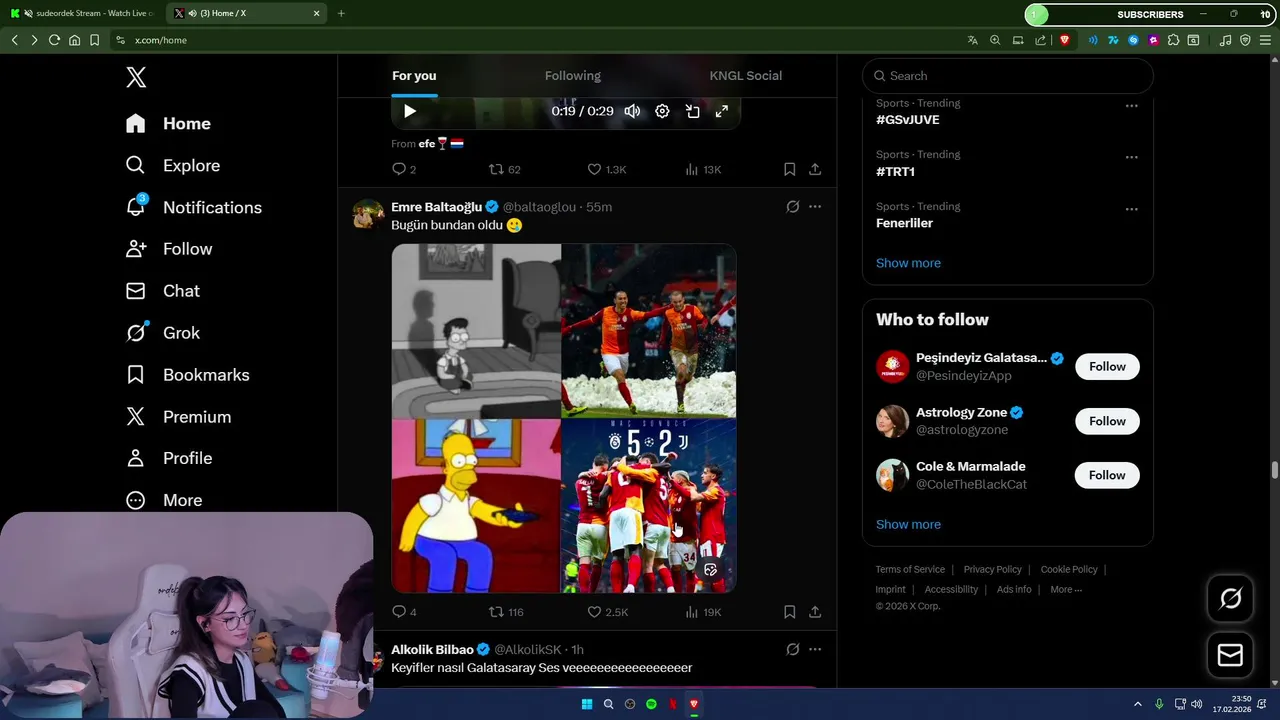Switch to the Following tab
Image resolution: width=1280 pixels, height=720 pixels.
click(573, 76)
